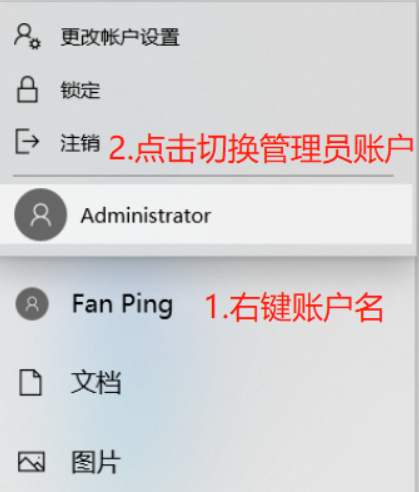Viewport: 419px width, 492px height.
Task: Open 更改帐户设置 menu entry
Action: 120,37
